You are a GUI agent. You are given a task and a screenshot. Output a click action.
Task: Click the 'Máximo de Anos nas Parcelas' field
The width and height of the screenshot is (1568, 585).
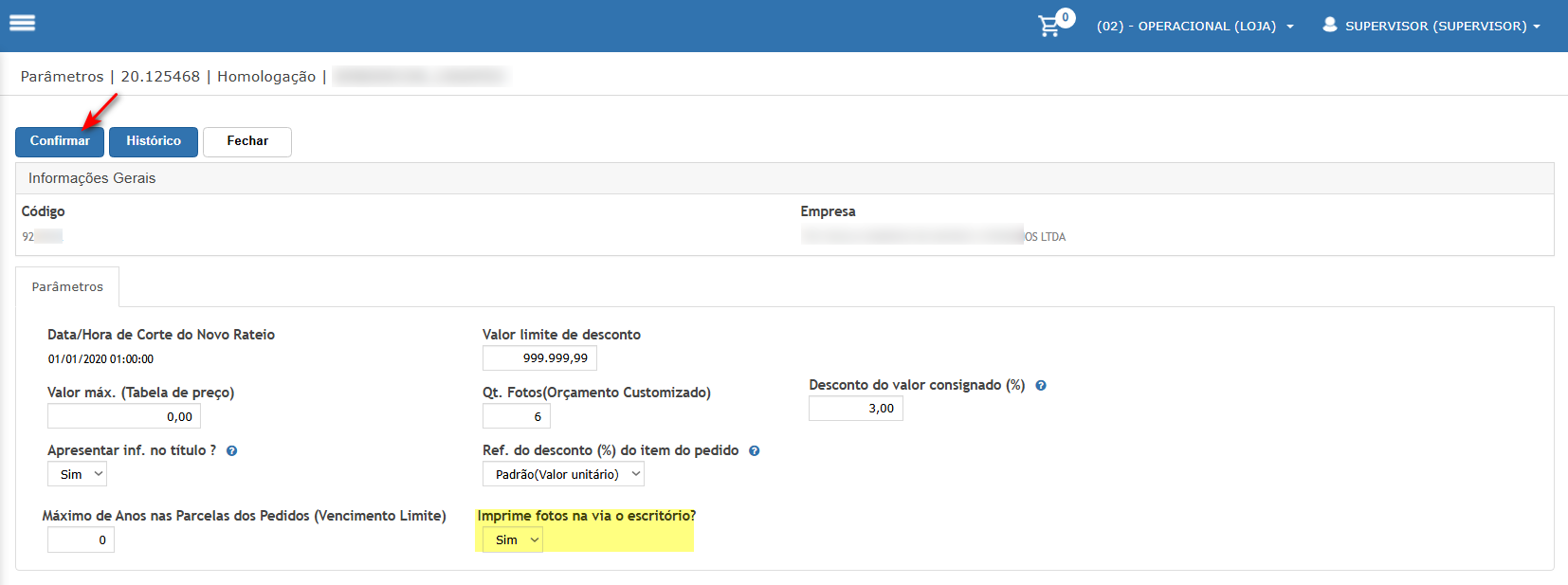[81, 540]
